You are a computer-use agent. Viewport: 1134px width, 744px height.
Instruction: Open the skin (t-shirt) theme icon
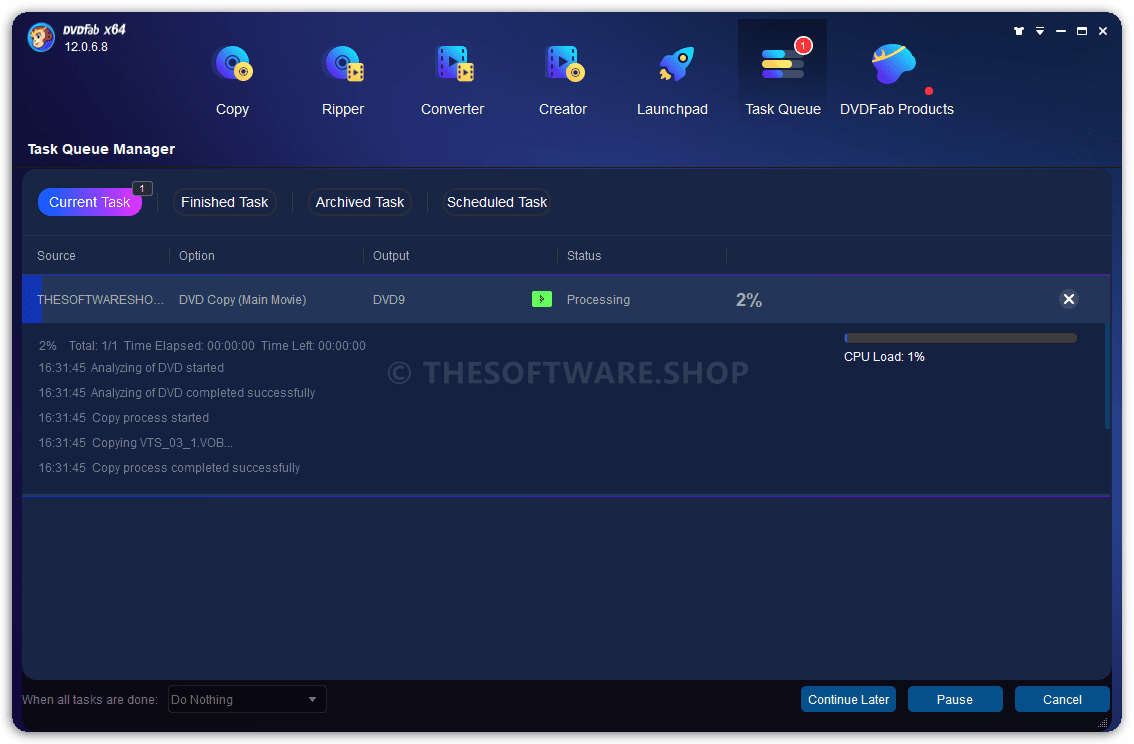coord(1019,31)
